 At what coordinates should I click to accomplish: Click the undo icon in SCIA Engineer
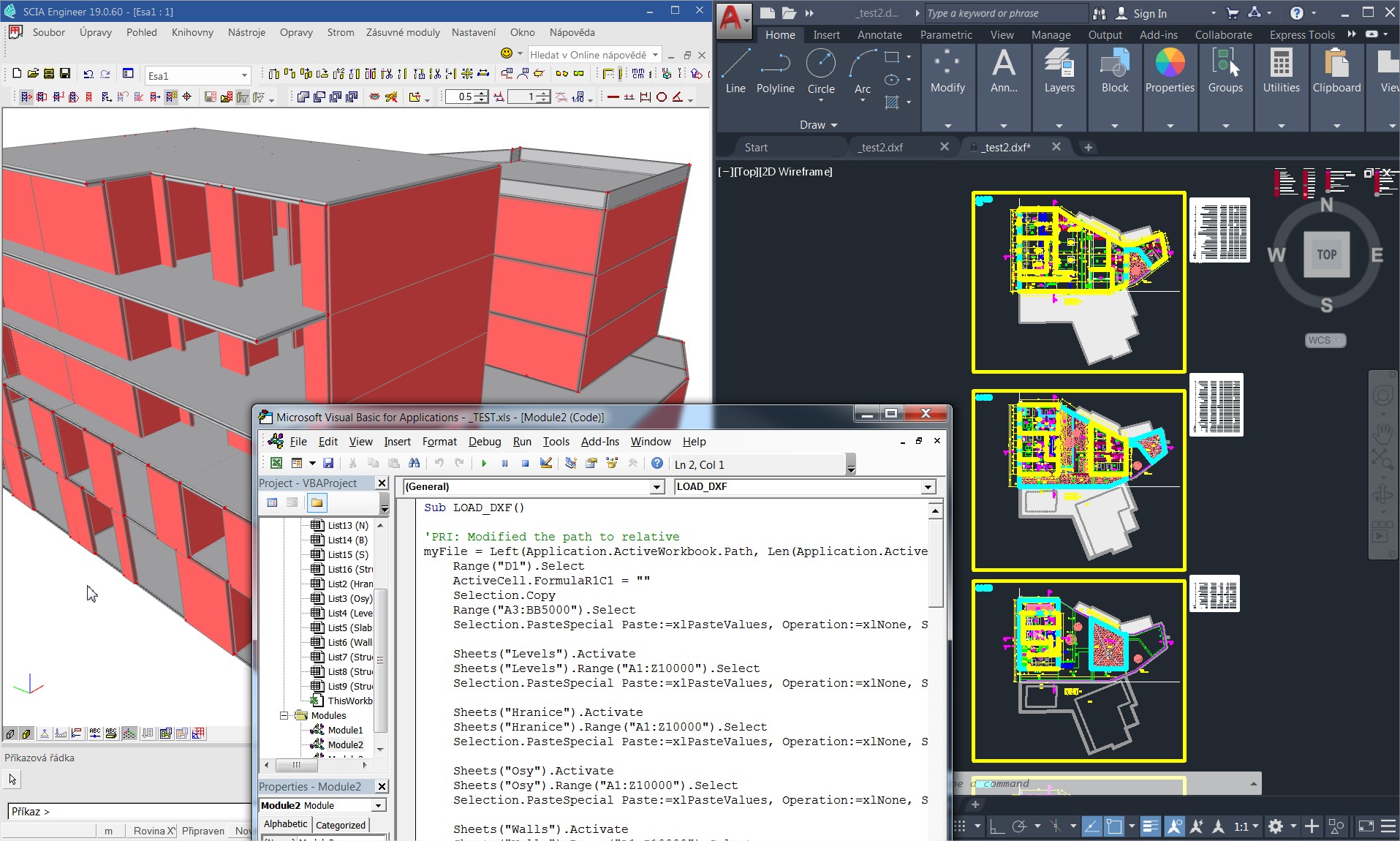[88, 73]
